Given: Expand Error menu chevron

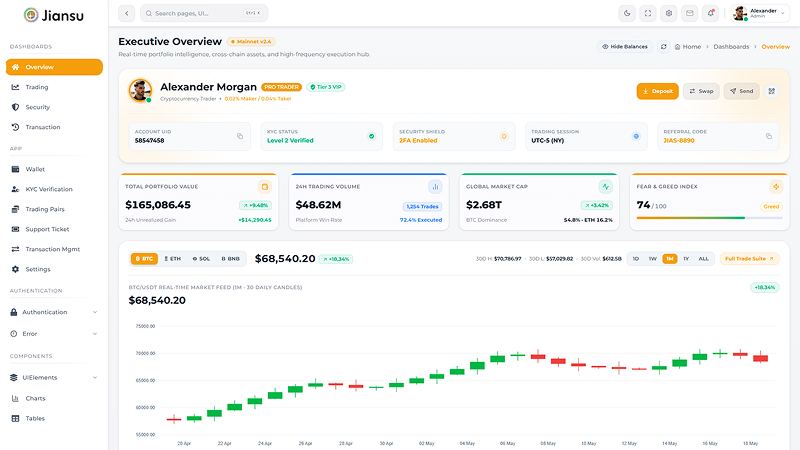Looking at the screenshot, I should [95, 334].
